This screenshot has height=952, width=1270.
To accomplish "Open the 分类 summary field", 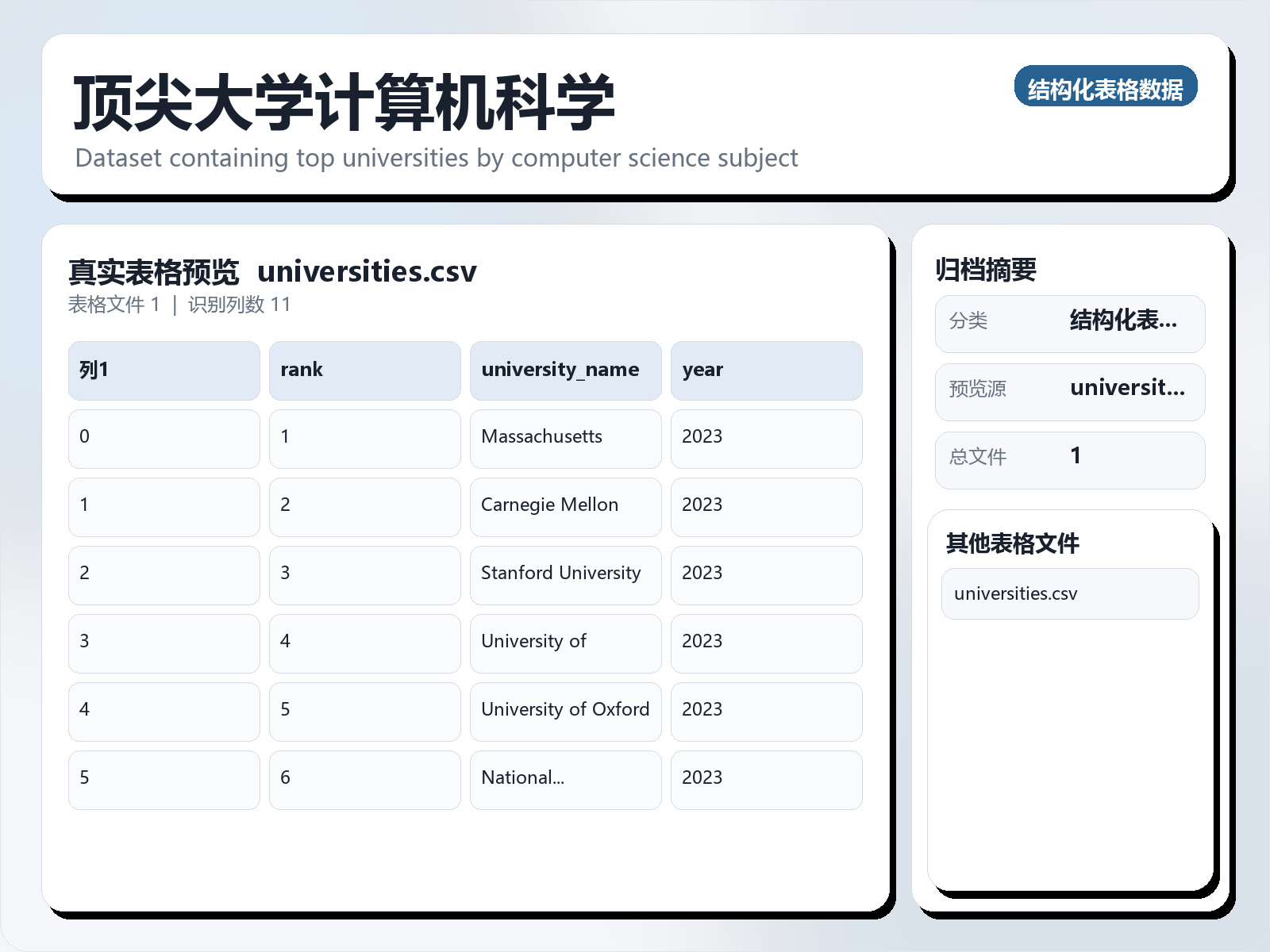I will click(1069, 323).
